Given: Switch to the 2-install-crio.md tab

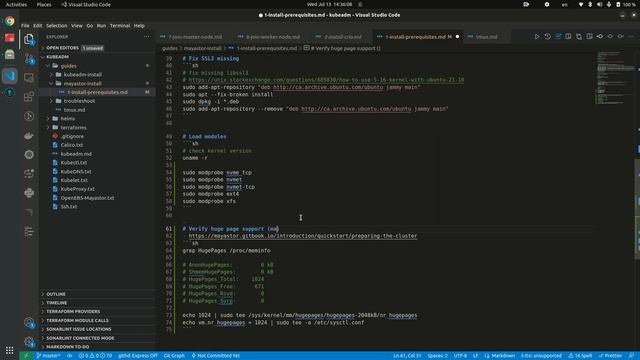Looking at the screenshot, I should coord(343,37).
